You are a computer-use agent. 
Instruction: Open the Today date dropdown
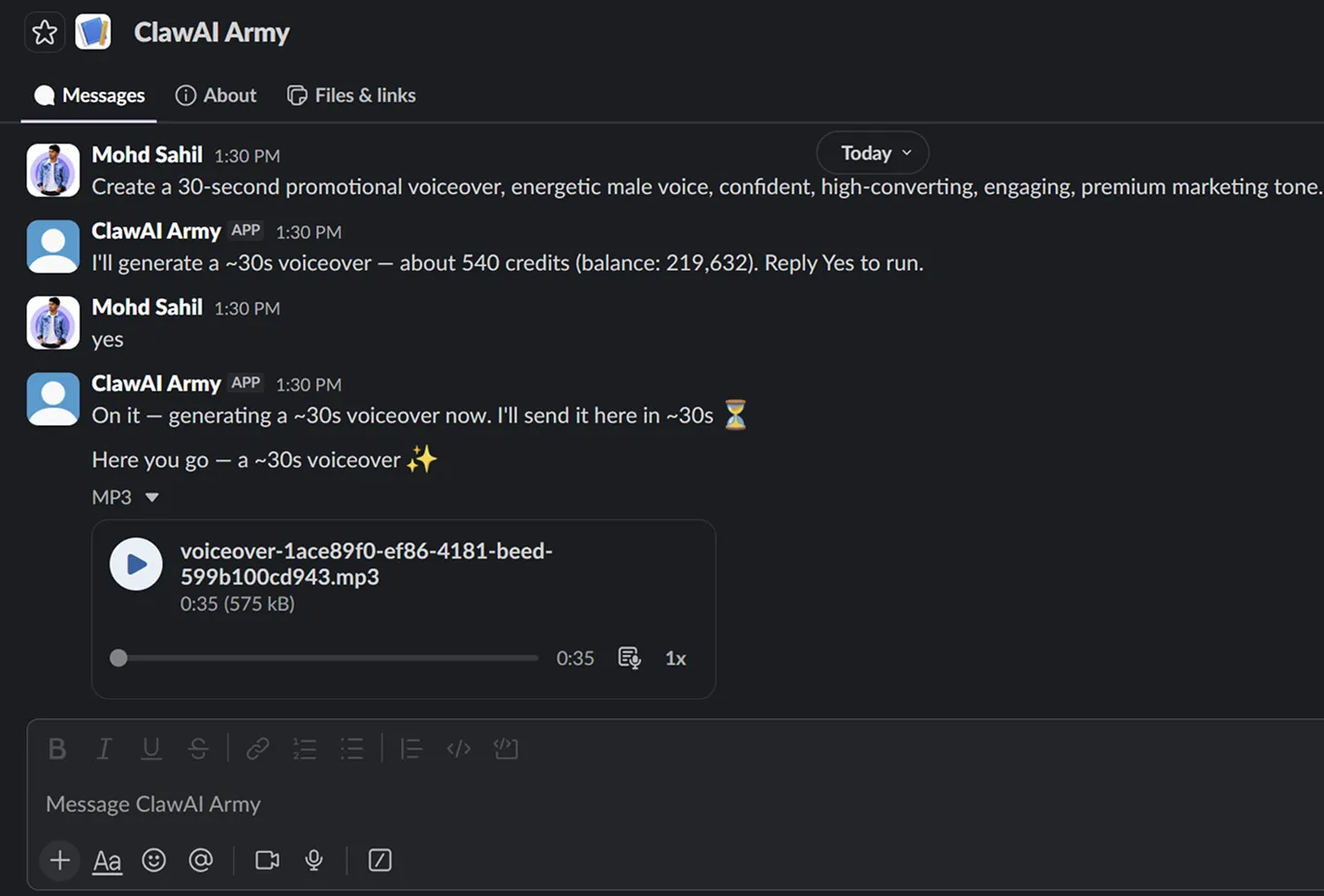(873, 153)
